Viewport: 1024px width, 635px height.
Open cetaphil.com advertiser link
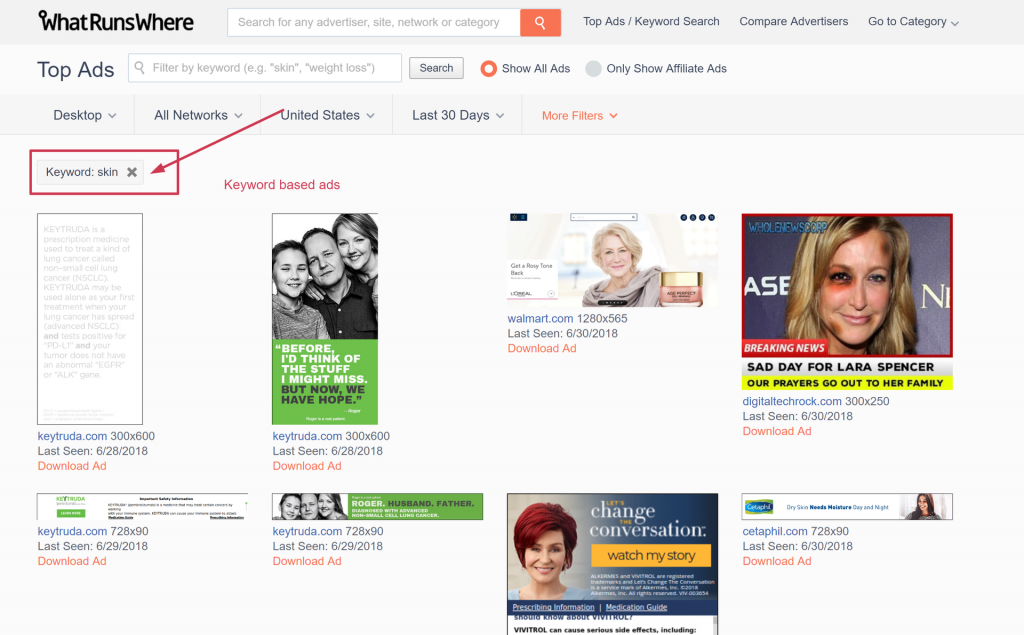pyautogui.click(x=775, y=532)
